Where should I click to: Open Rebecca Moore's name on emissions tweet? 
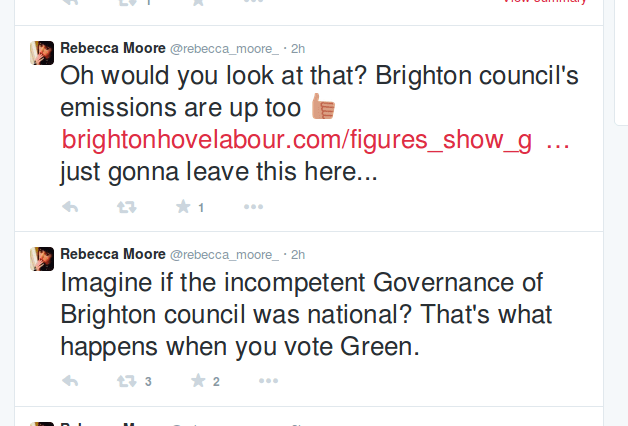point(113,48)
